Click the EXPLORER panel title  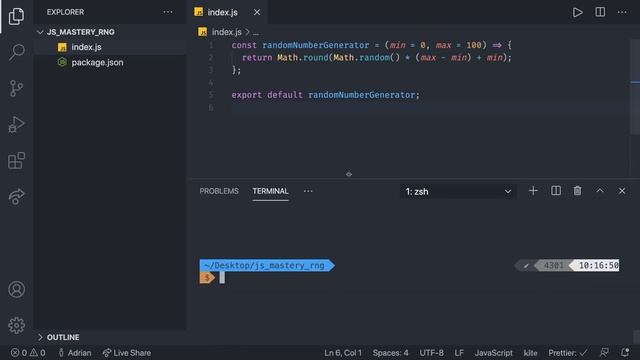(65, 12)
